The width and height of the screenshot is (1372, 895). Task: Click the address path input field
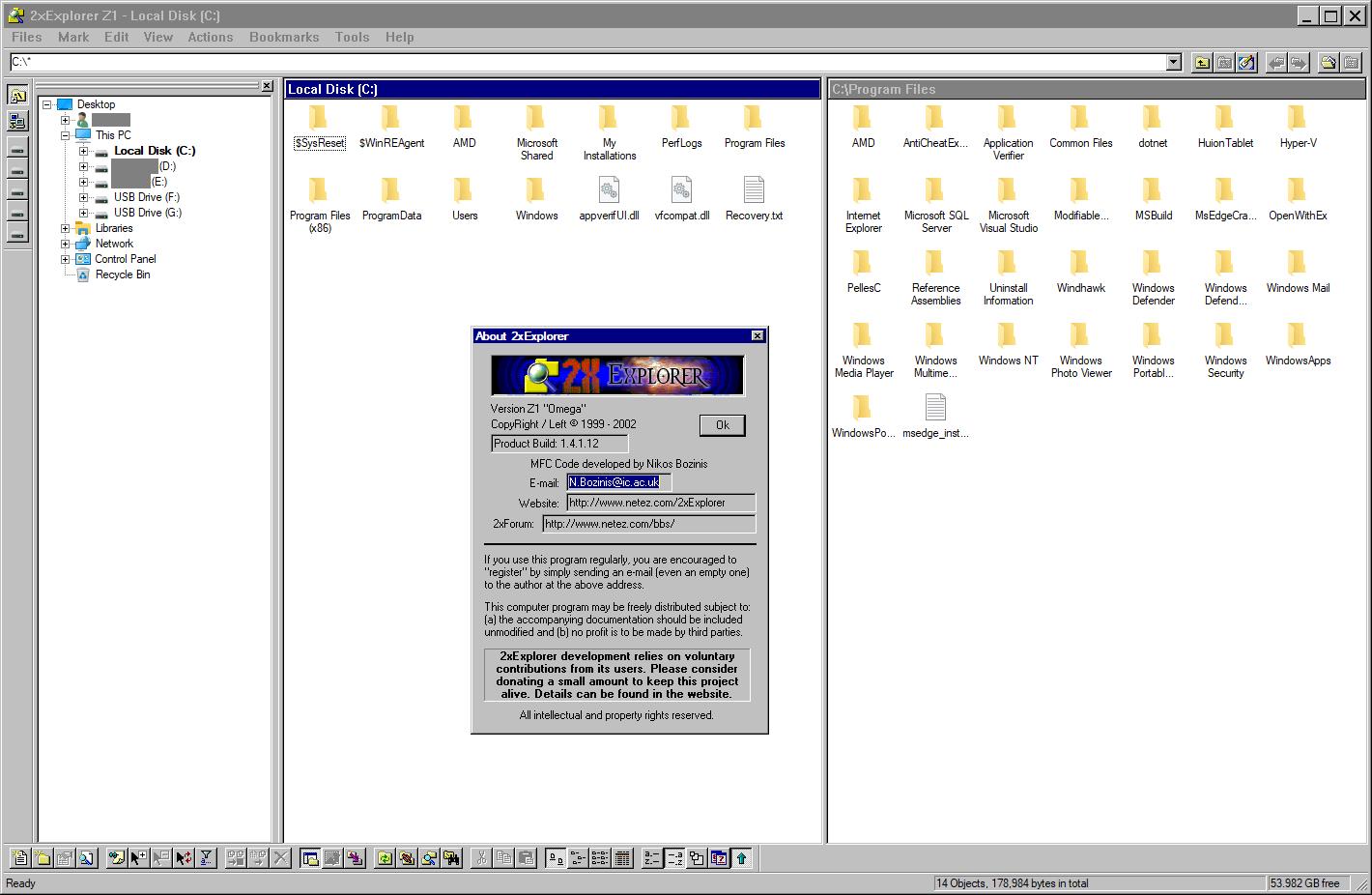click(x=586, y=63)
